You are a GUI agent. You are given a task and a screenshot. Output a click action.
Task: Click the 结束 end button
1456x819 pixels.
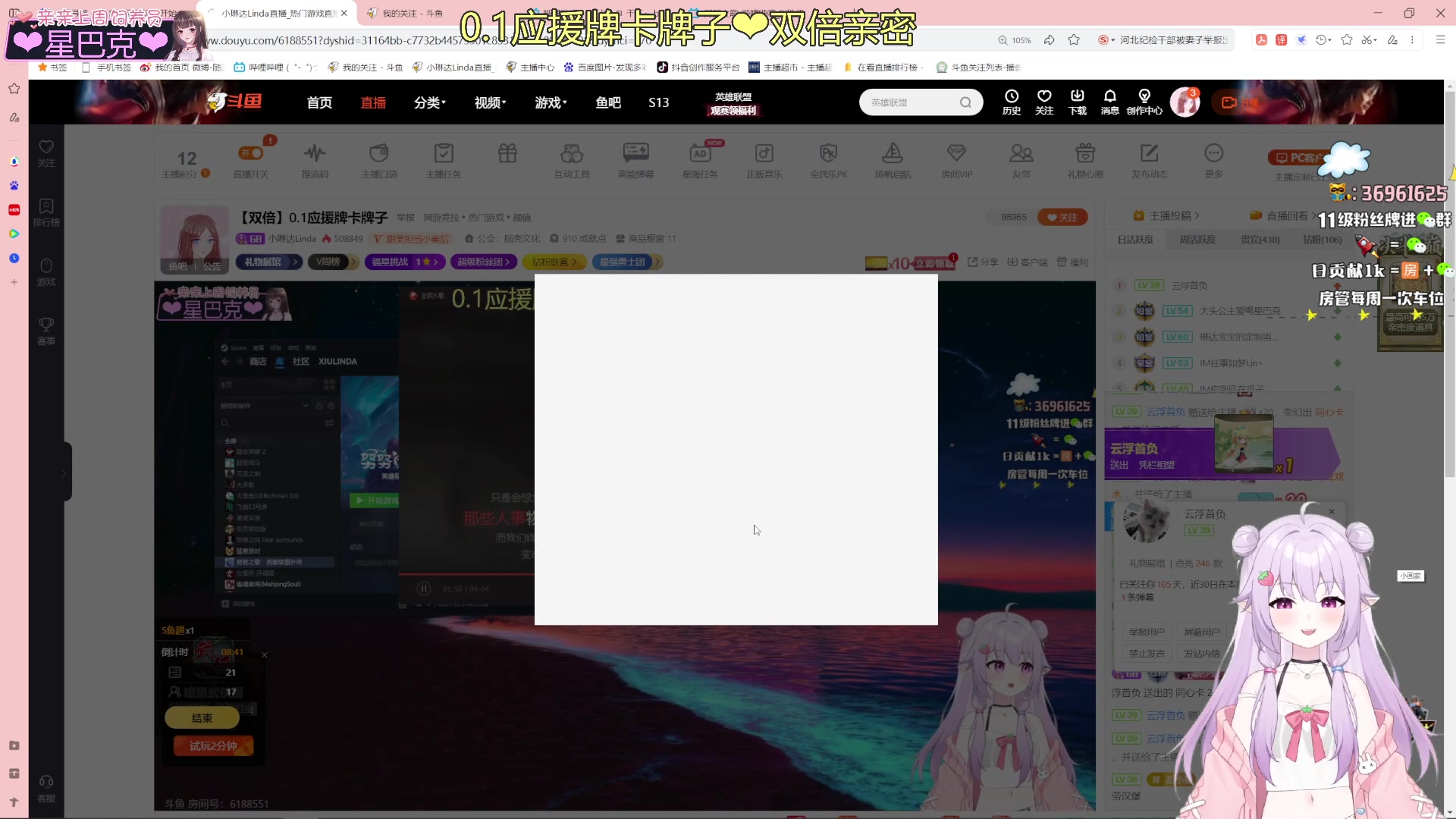tap(202, 718)
